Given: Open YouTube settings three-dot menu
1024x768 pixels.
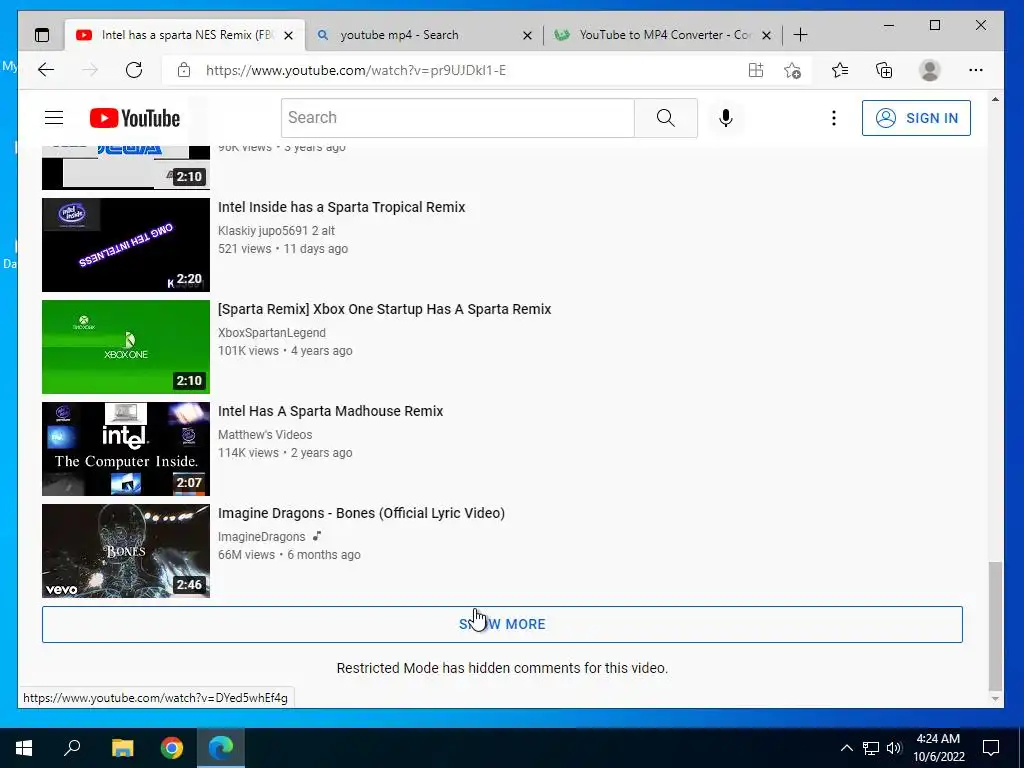Looking at the screenshot, I should 834,118.
